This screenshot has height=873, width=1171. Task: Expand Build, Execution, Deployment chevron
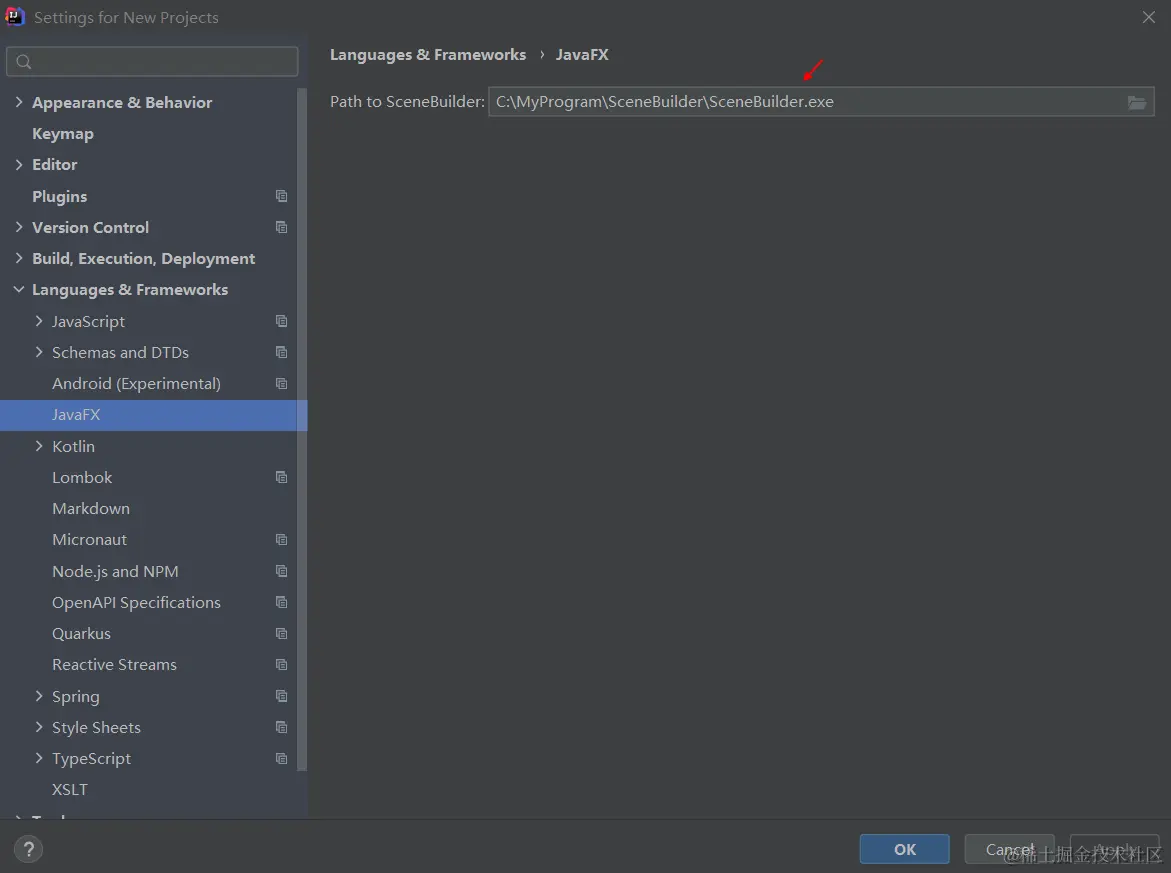[x=19, y=258]
